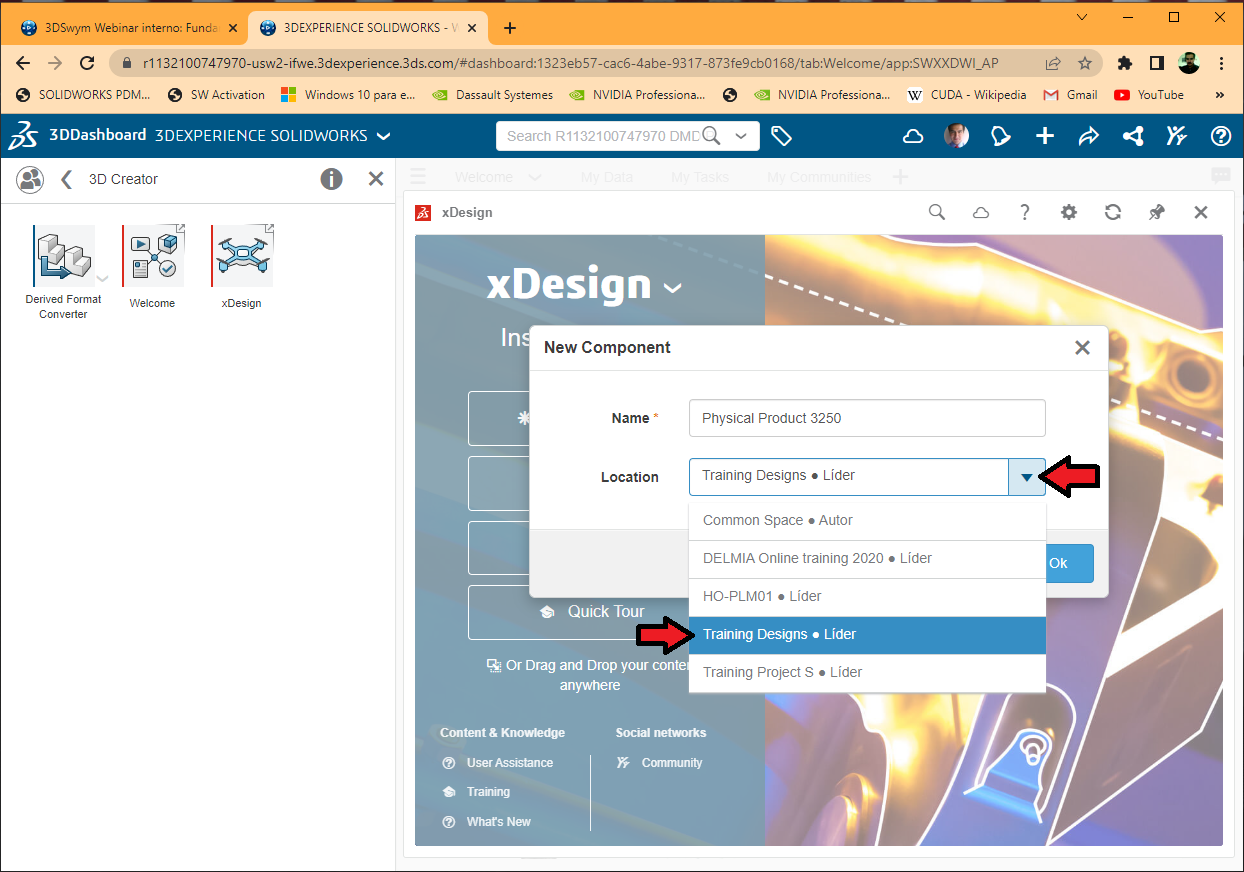Click the Name input field
The width and height of the screenshot is (1244, 872).
point(867,418)
